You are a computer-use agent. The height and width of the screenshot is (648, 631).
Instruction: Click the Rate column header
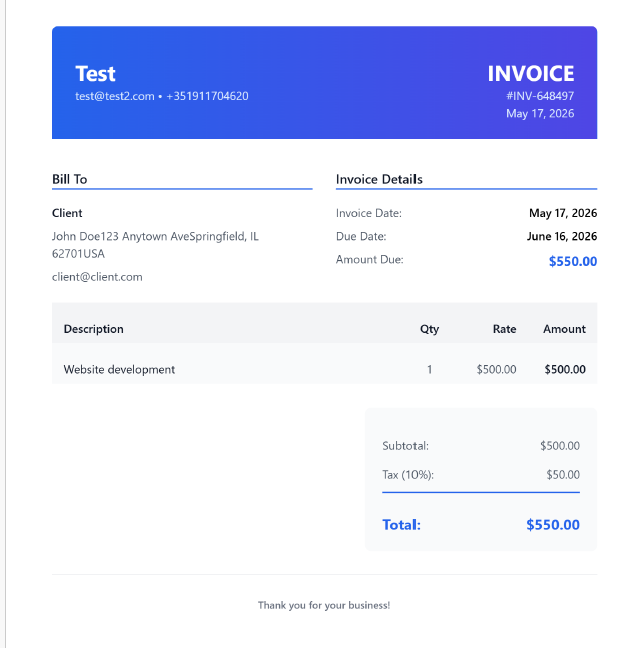(504, 329)
